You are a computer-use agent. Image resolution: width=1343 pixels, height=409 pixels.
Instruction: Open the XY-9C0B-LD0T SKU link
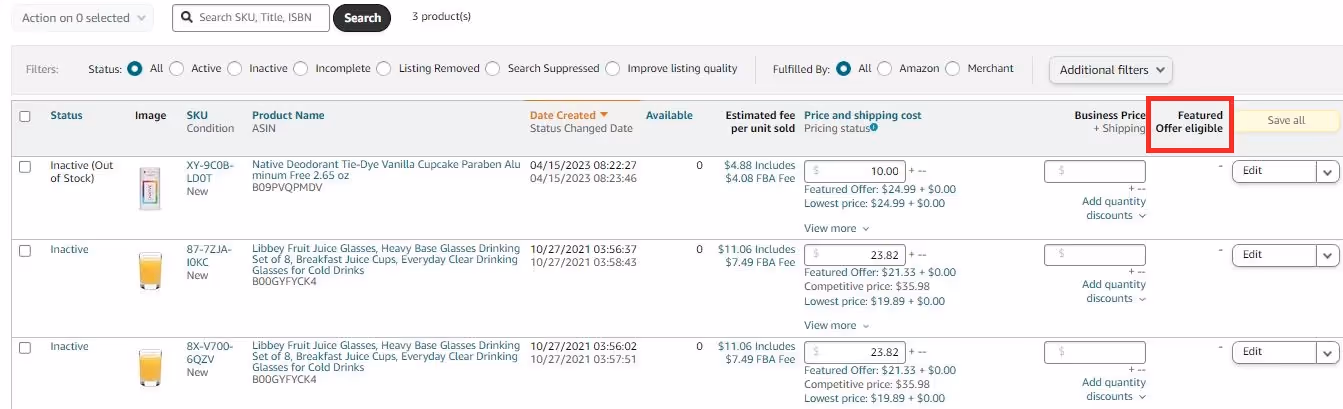(x=210, y=171)
